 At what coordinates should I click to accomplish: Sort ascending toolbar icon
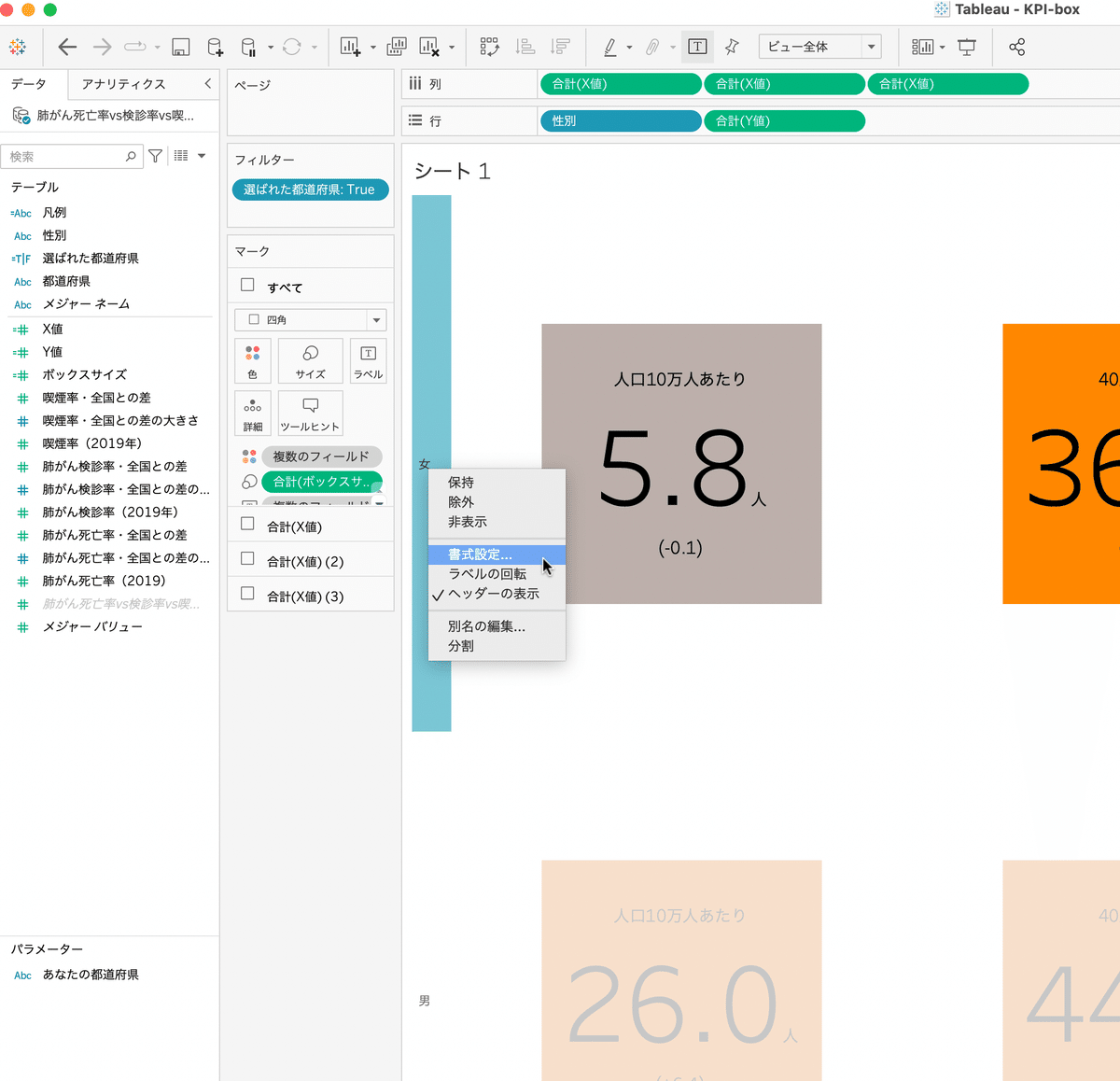click(525, 47)
